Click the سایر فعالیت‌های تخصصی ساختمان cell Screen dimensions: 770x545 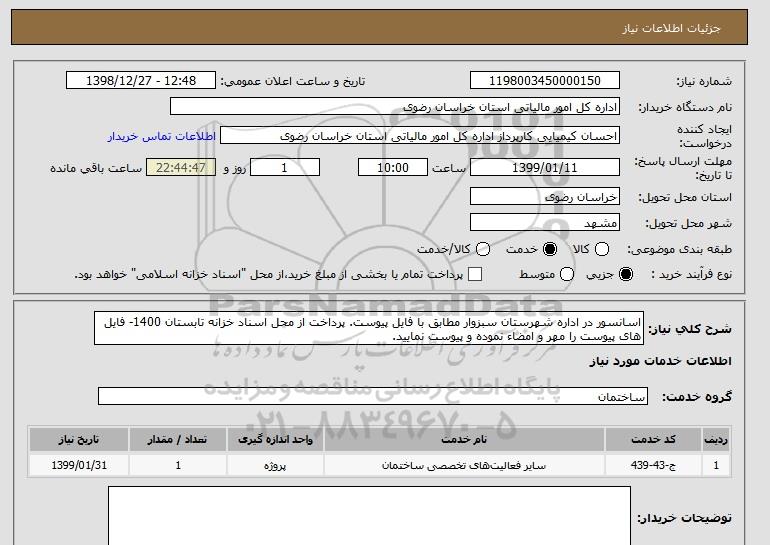pyautogui.click(x=464, y=465)
